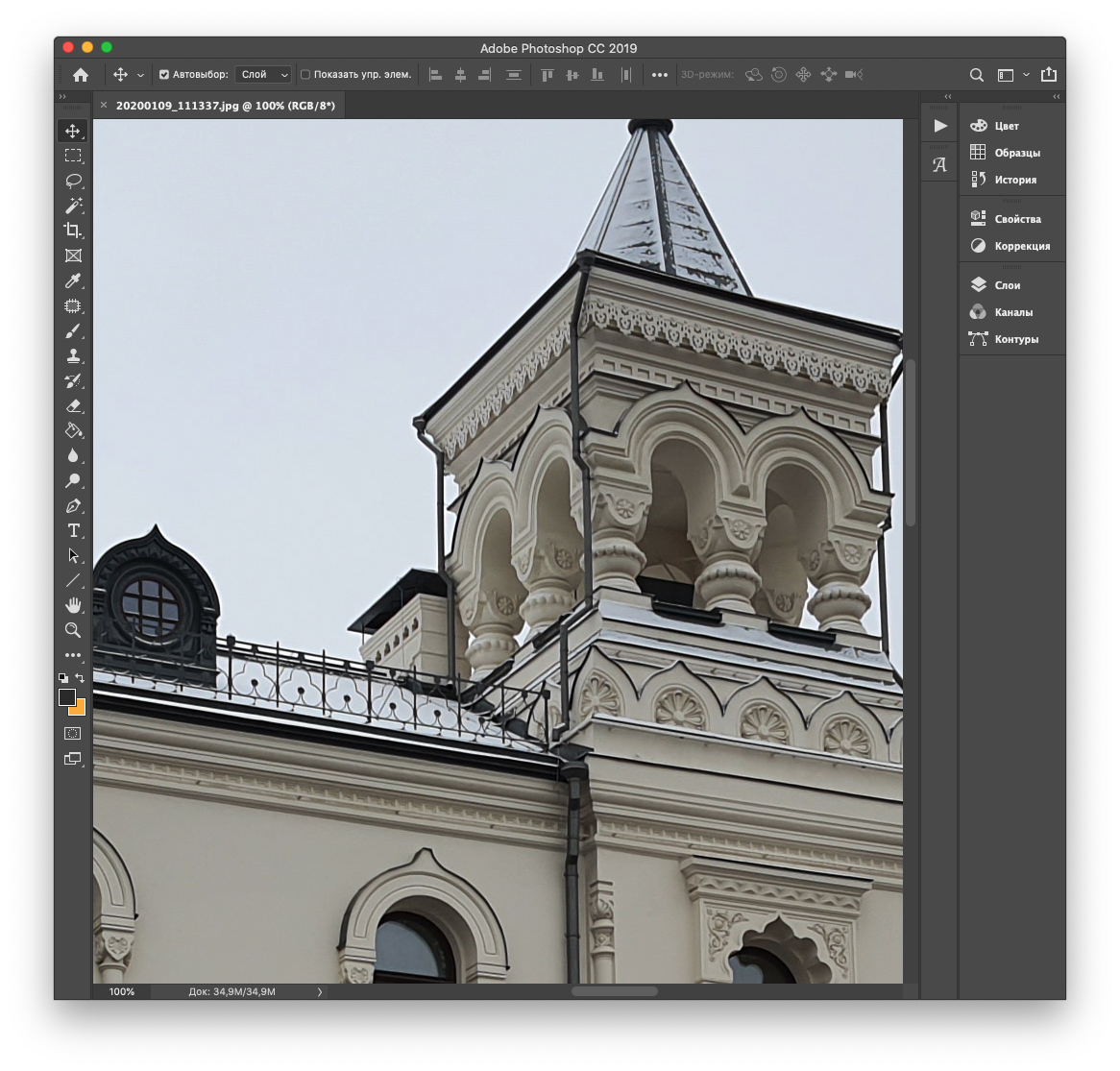Select the Eraser tool
The image size is (1120, 1071).
point(73,406)
